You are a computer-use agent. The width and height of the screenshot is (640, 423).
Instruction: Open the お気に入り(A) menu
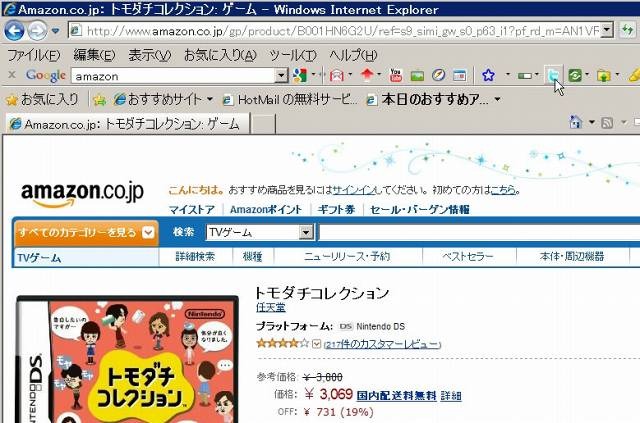coord(220,55)
